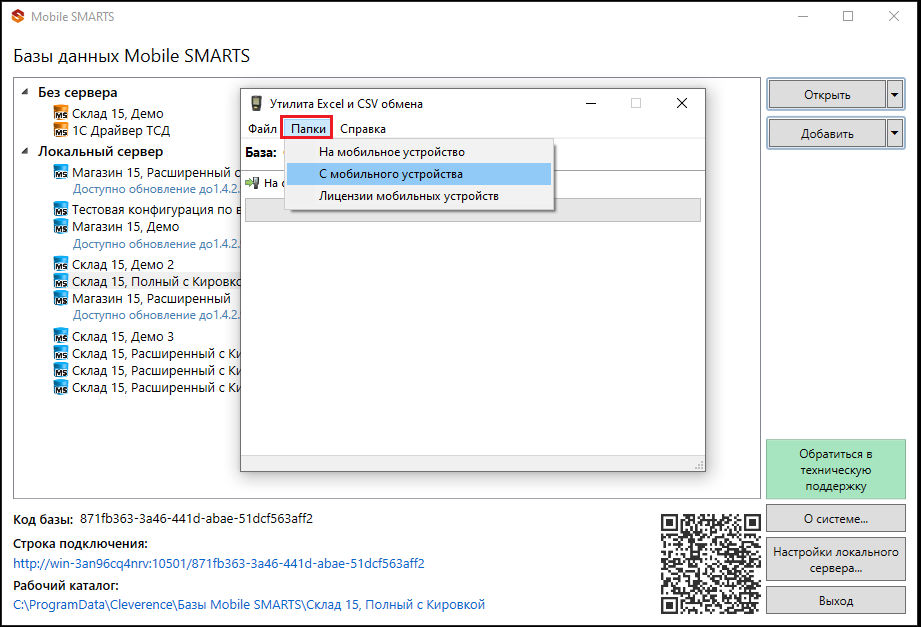Click the database code 871fb363 text
This screenshot has height=627, width=921.
[196, 518]
